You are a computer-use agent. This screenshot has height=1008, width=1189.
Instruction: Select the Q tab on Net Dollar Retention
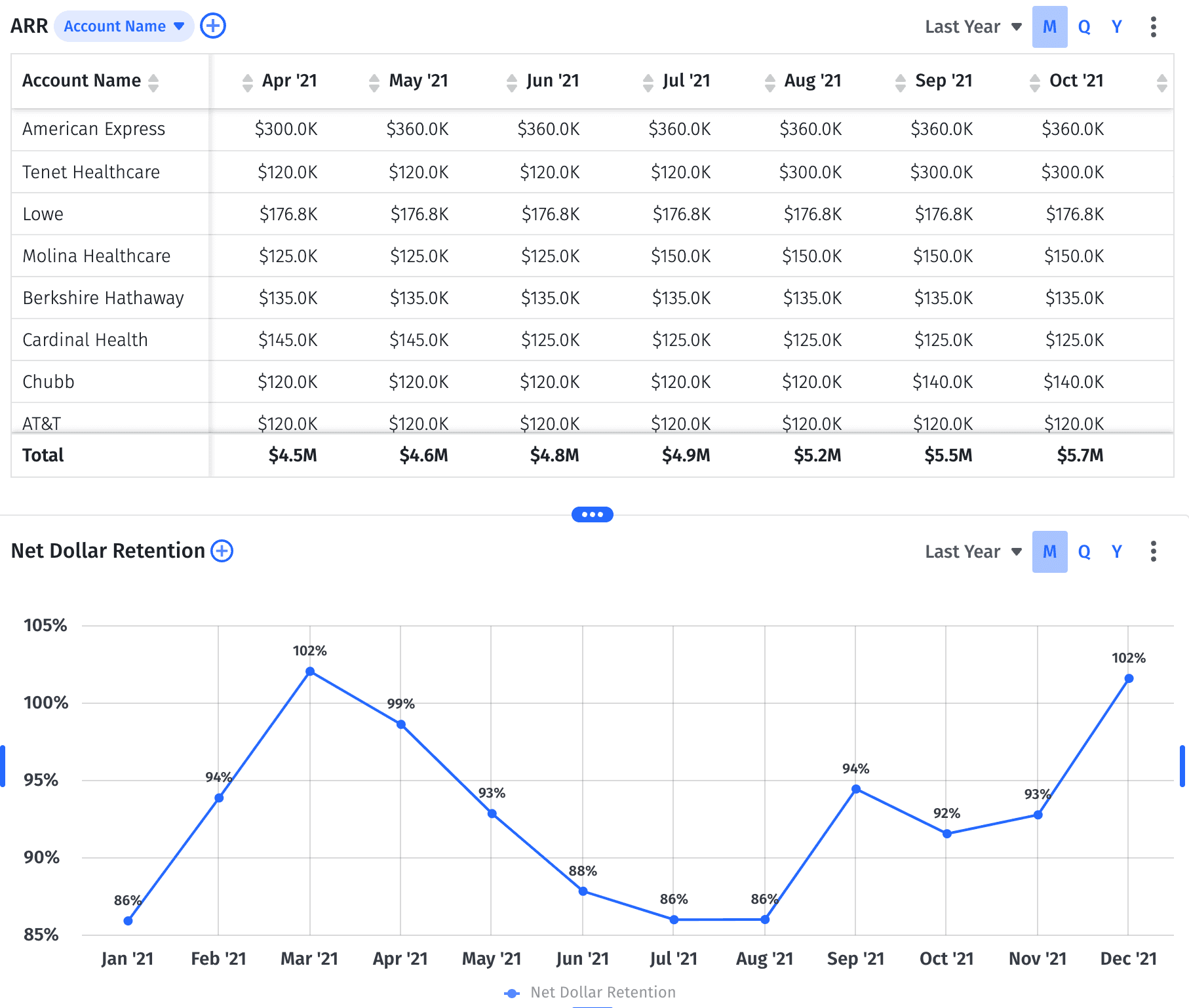1084,552
